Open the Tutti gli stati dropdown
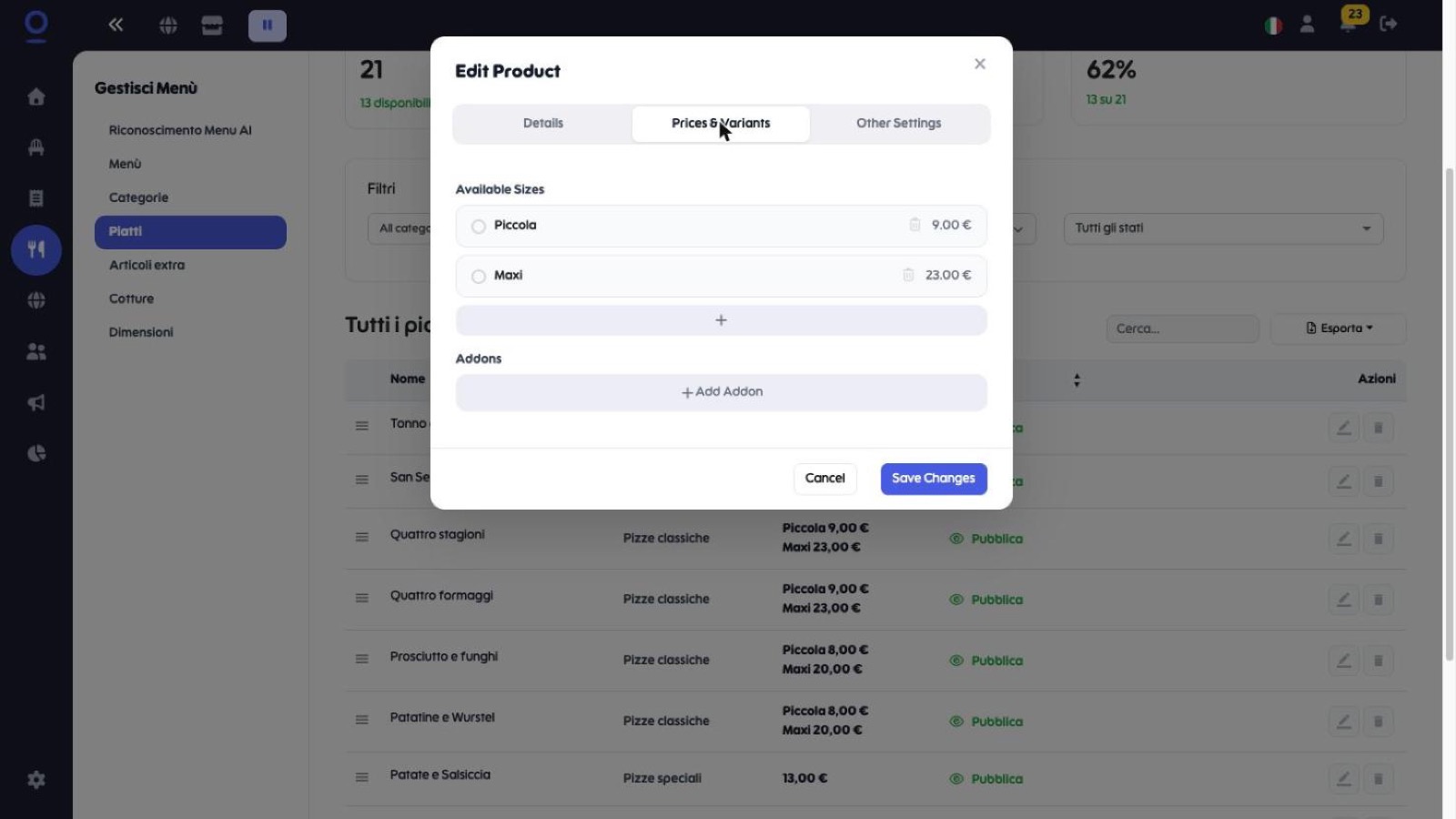 1223,228
